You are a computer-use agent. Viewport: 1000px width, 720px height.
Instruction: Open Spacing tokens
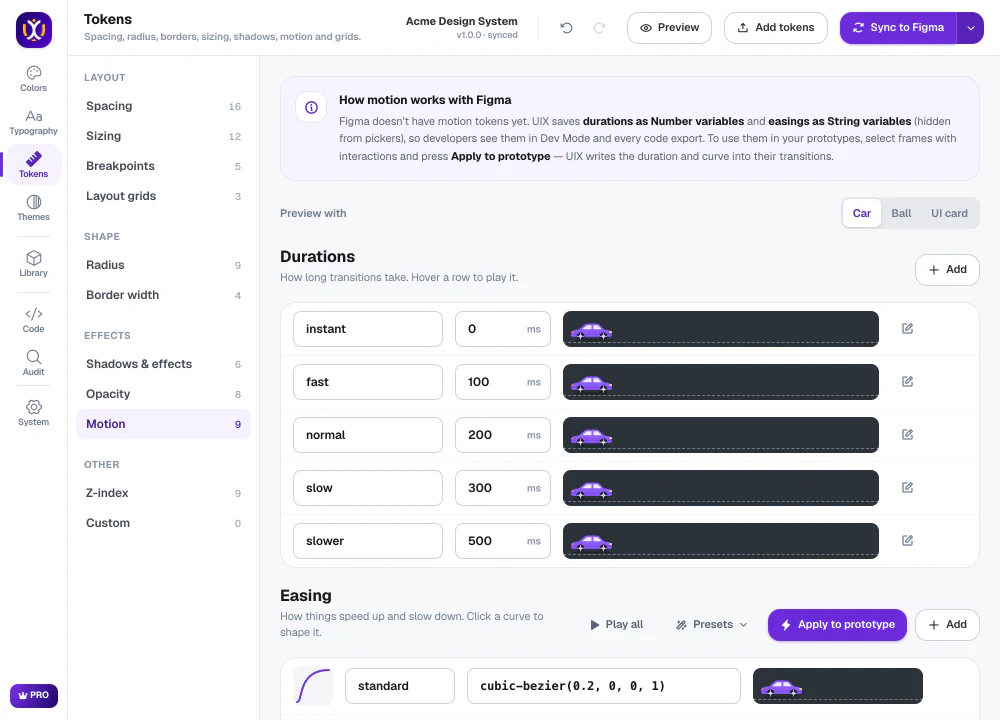pyautogui.click(x=163, y=106)
